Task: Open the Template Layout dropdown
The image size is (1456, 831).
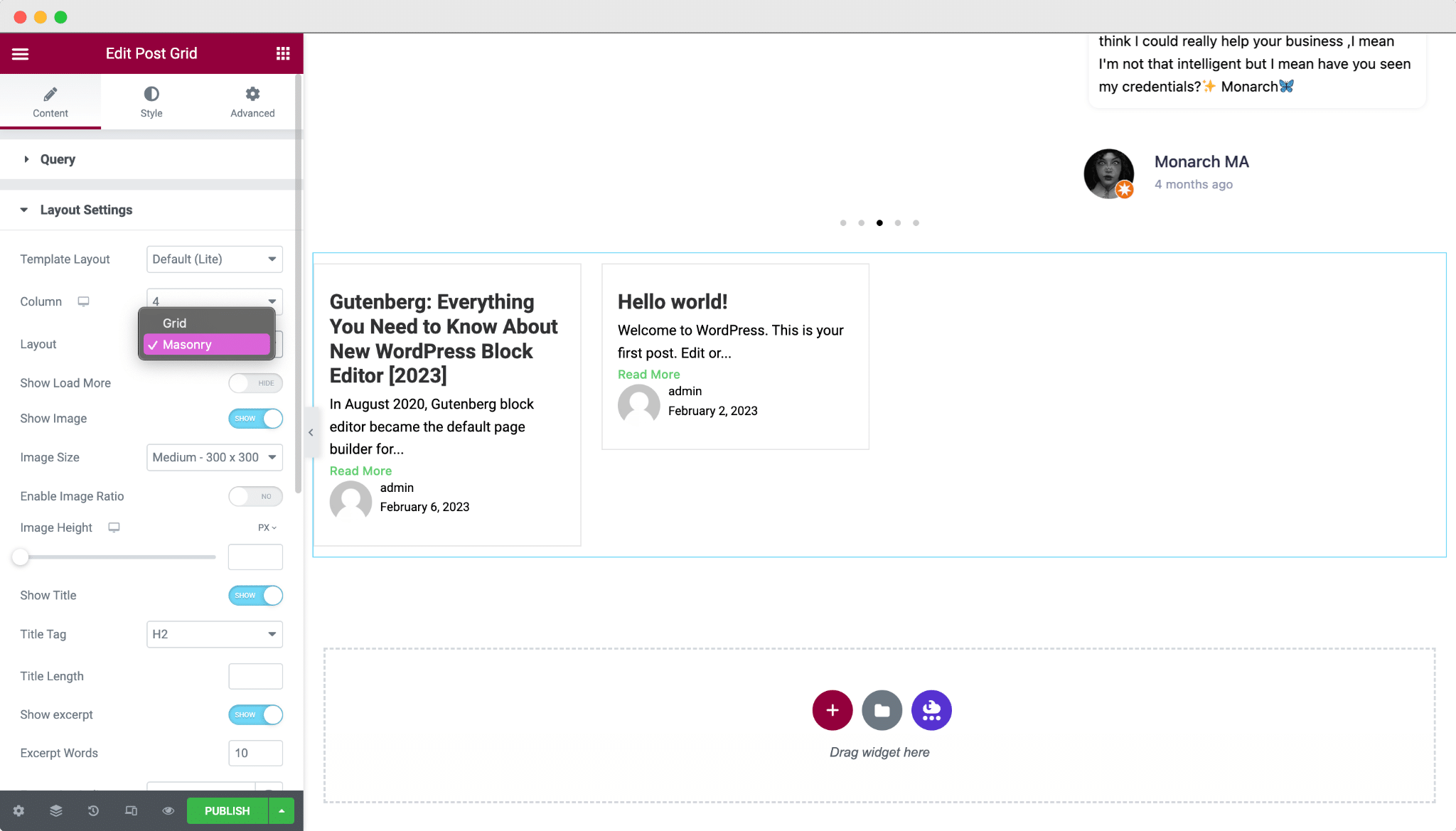Action: 214,259
